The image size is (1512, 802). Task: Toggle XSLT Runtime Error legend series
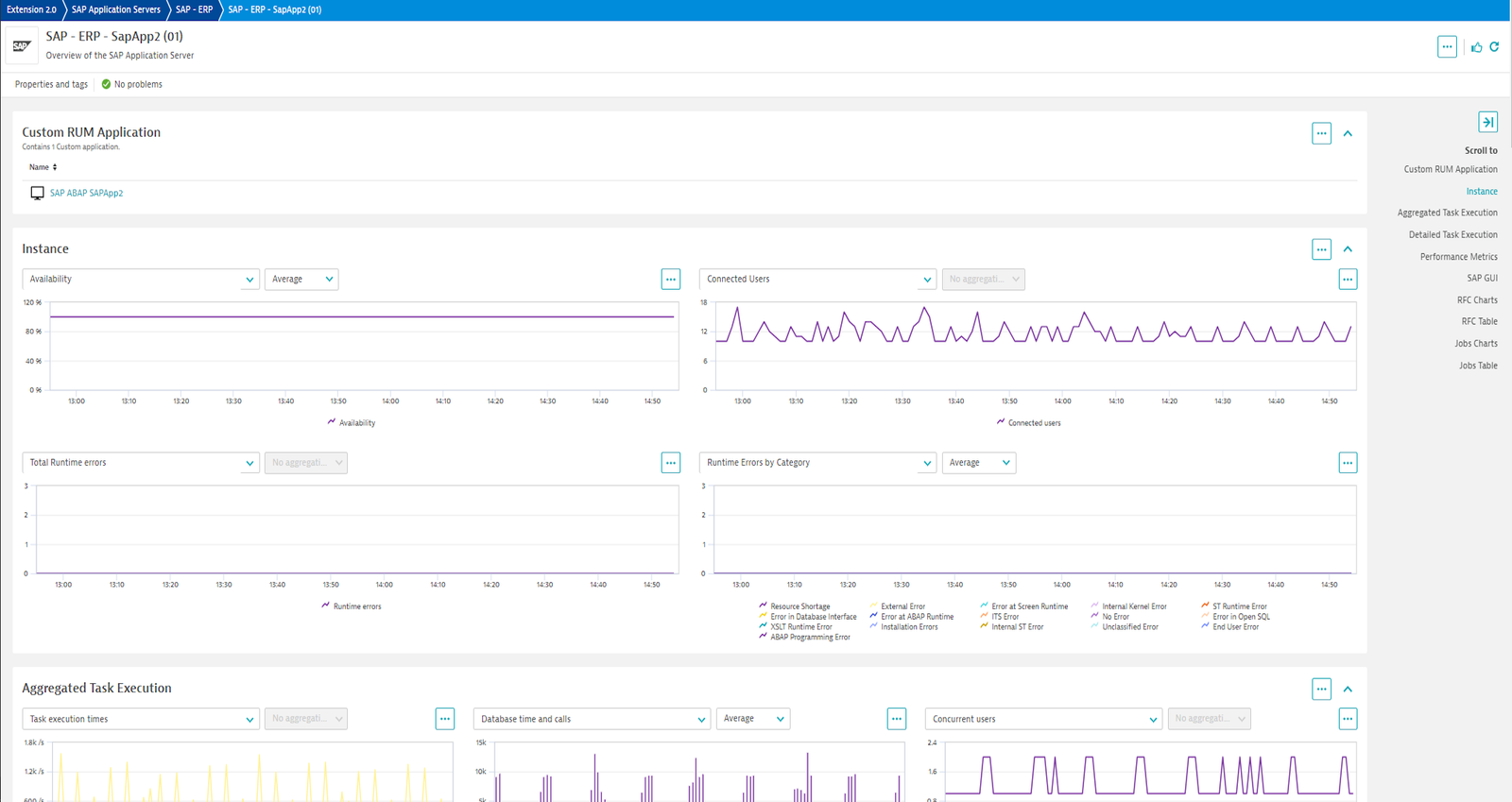(x=796, y=626)
